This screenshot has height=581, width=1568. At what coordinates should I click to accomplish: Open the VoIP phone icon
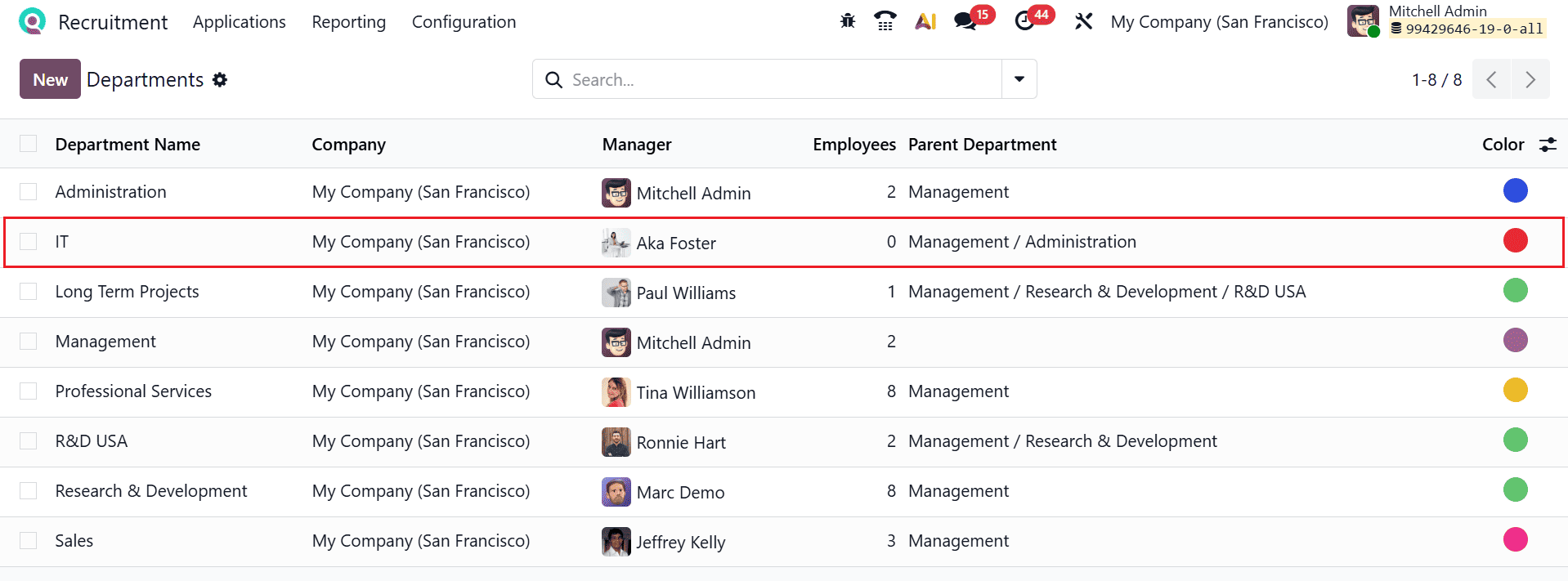point(885,21)
